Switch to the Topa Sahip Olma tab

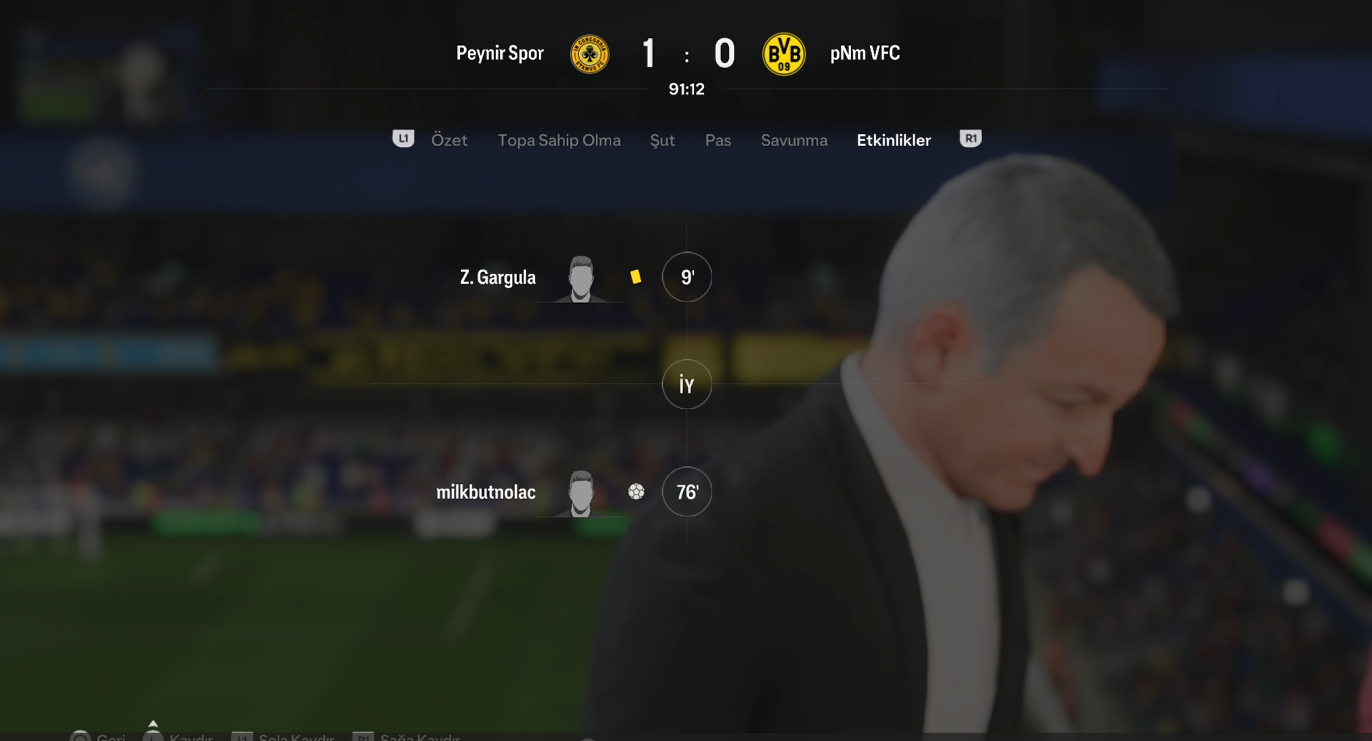click(559, 140)
